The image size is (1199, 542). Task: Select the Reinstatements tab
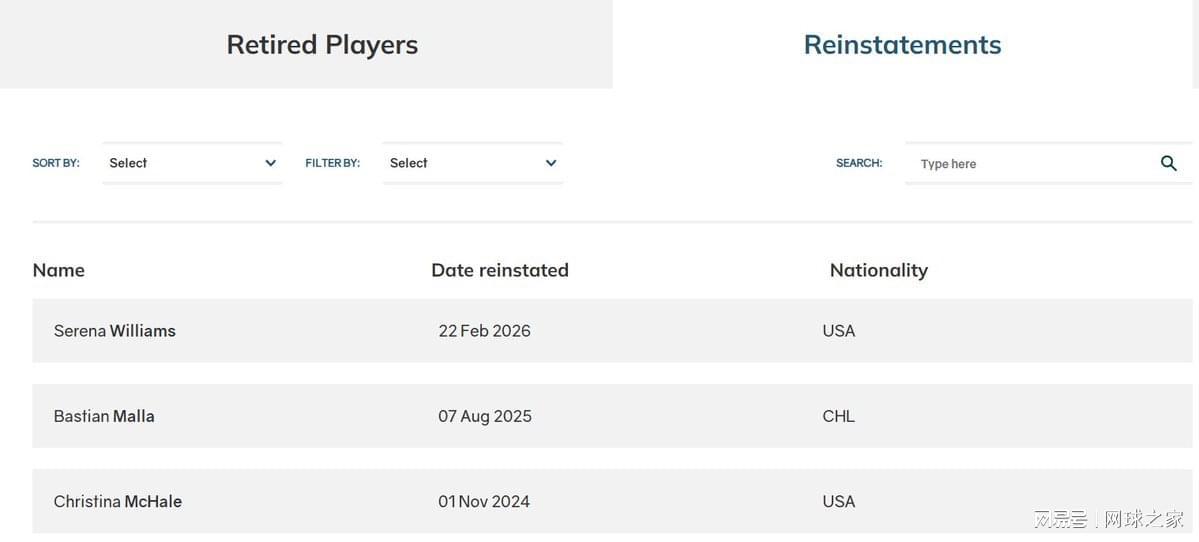tap(902, 44)
